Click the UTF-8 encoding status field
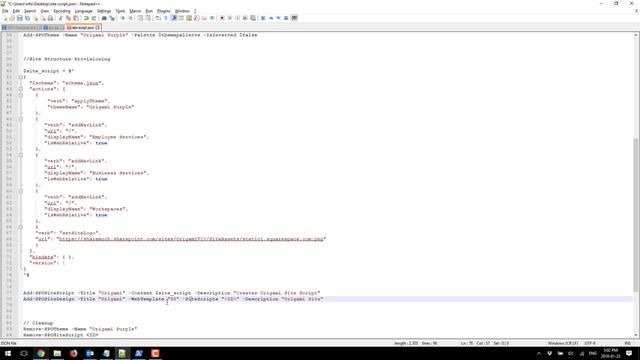640x360 pixels. tap(590, 343)
